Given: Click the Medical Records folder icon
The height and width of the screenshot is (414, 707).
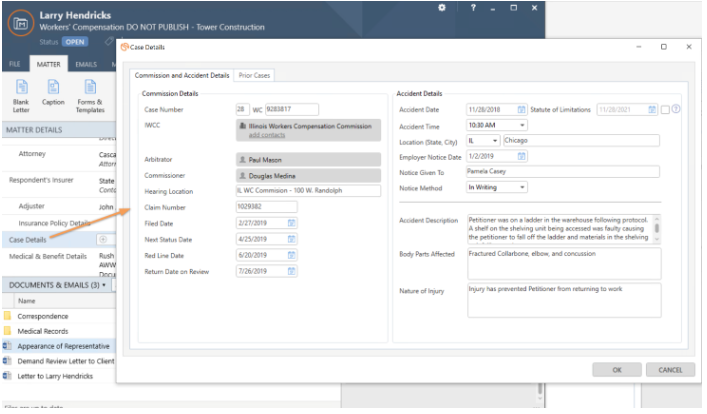Looking at the screenshot, I should tap(7, 331).
